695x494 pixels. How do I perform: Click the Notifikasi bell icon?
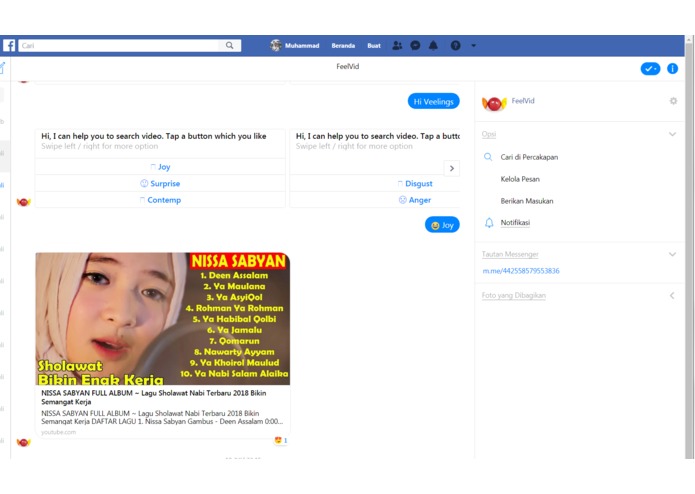point(489,223)
